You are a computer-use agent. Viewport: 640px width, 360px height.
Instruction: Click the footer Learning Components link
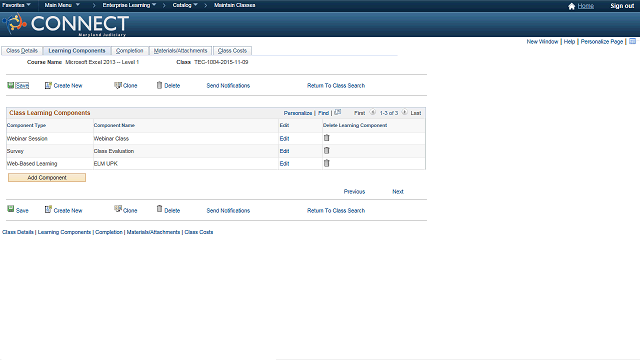[64, 232]
